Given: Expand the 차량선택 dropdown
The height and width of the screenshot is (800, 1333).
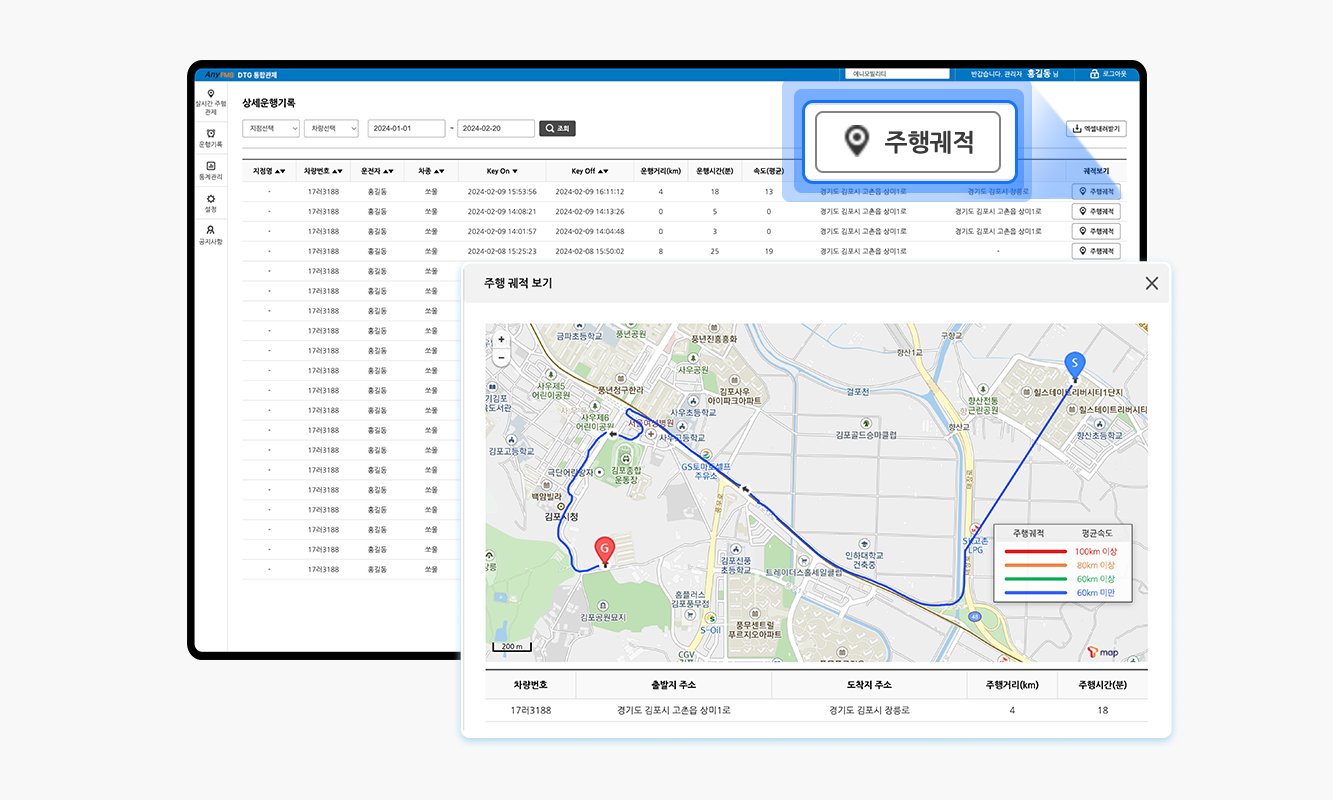Looking at the screenshot, I should (x=331, y=128).
